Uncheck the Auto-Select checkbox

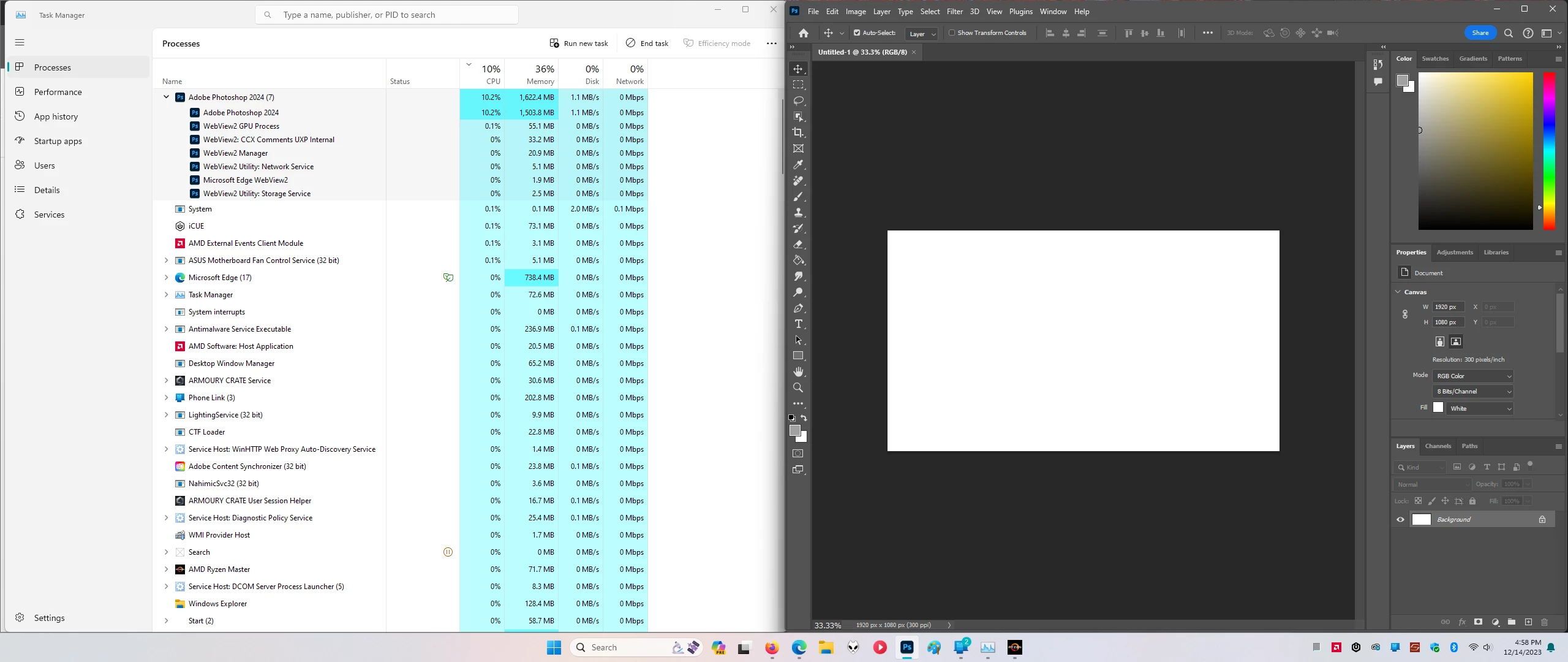(x=857, y=33)
